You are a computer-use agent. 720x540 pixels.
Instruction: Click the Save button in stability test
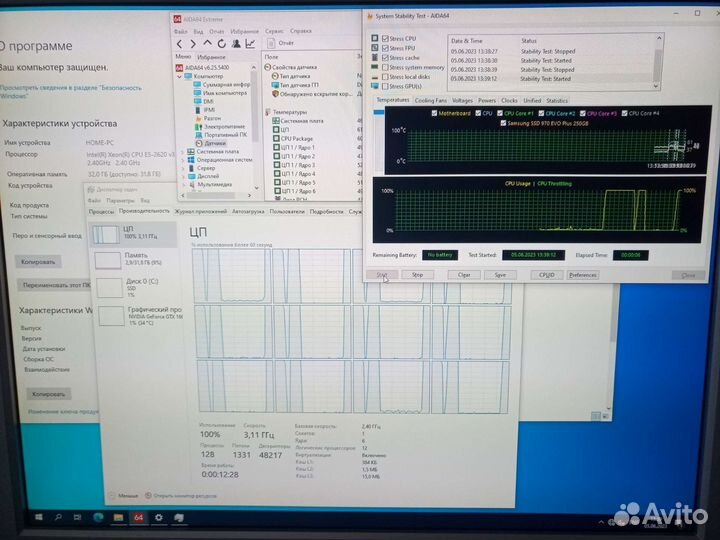point(500,275)
